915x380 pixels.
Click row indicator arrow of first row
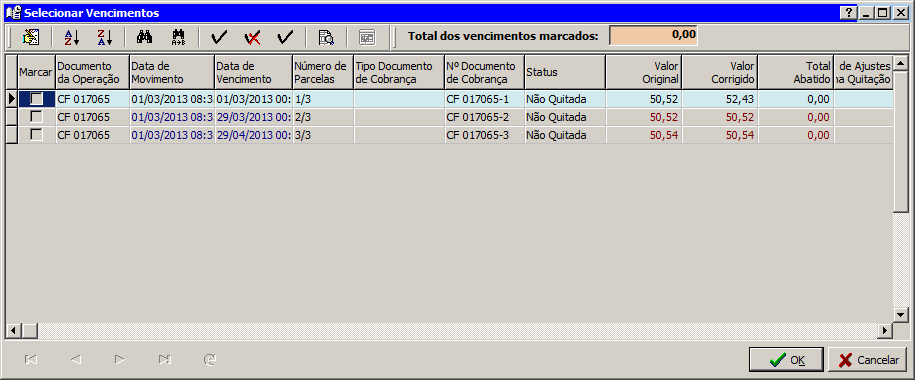[12, 99]
